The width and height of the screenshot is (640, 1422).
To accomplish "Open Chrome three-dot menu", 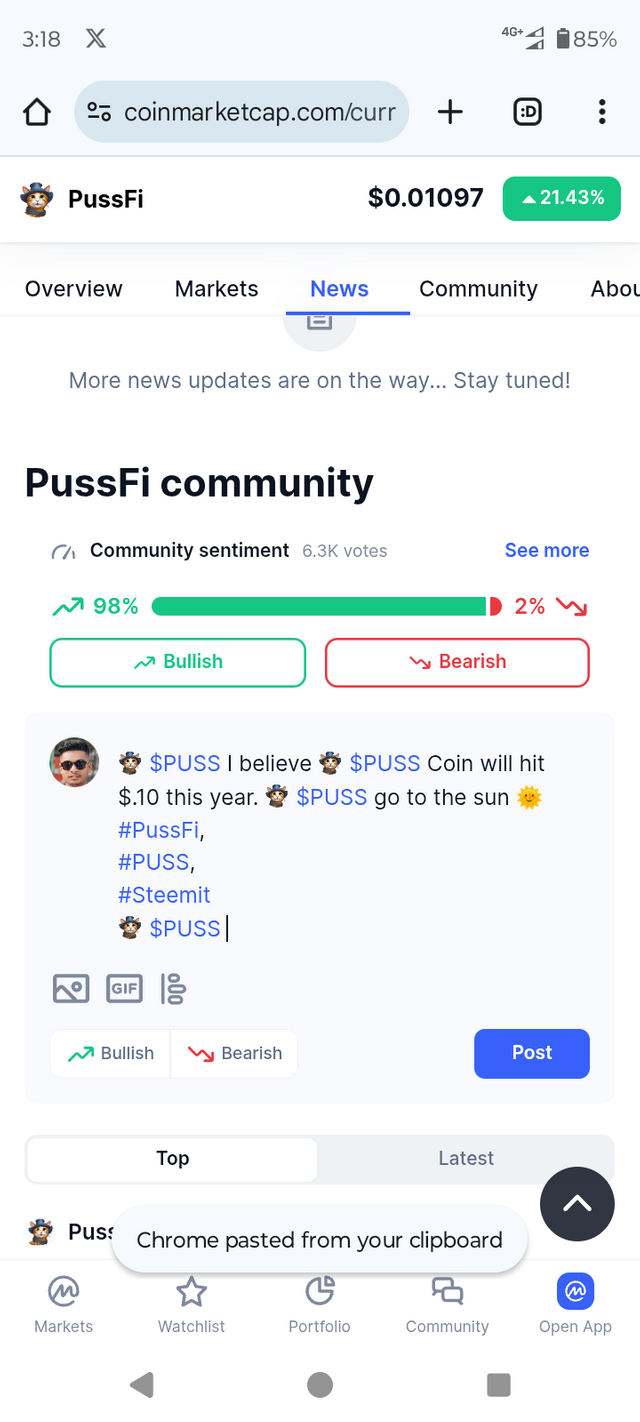I will click(602, 112).
